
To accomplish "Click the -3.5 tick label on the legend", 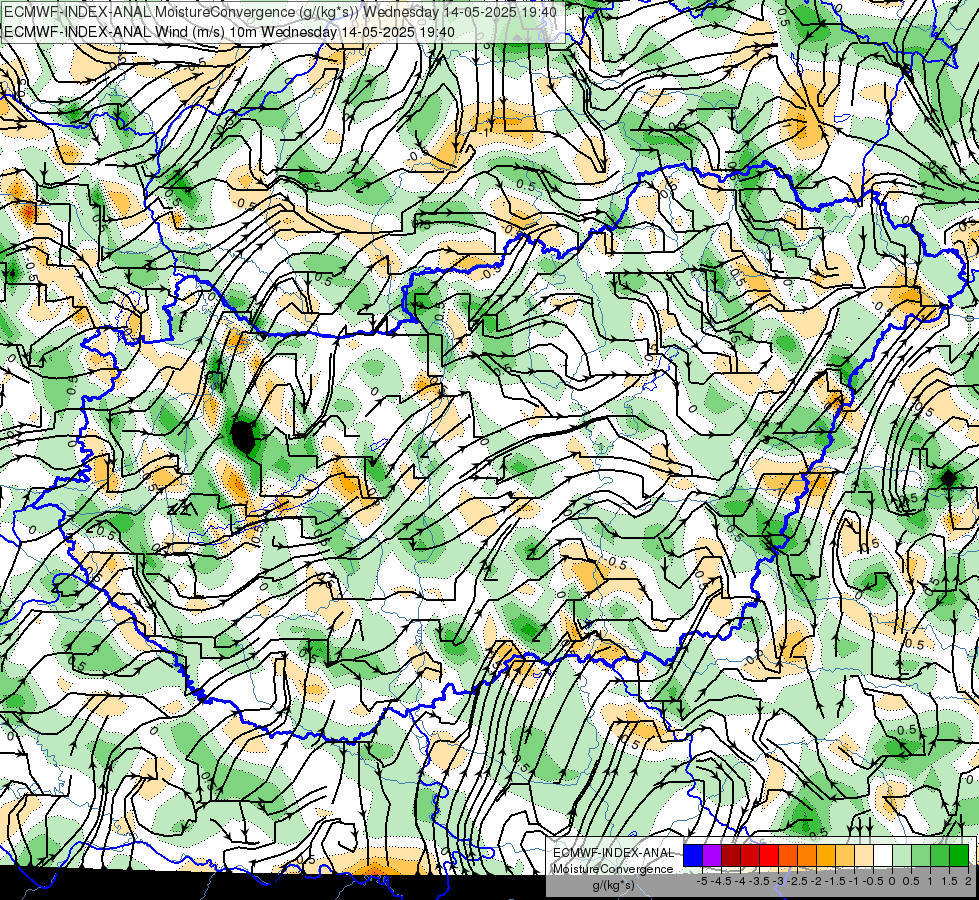I will click(x=759, y=881).
